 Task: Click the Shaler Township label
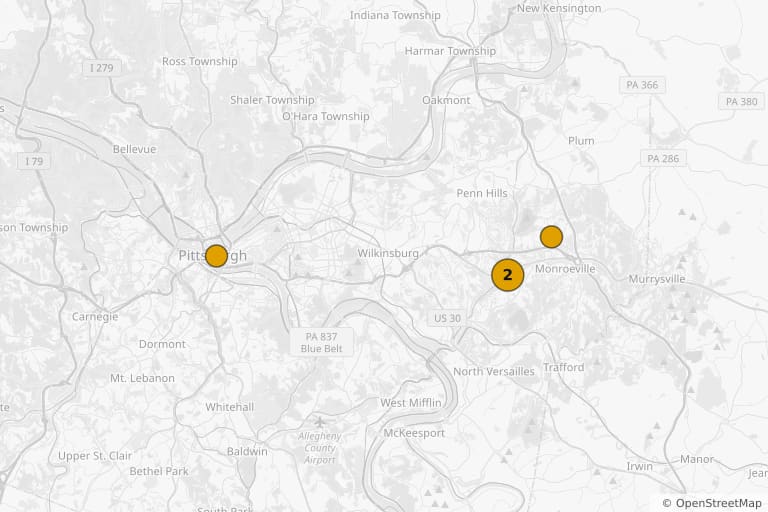[272, 100]
